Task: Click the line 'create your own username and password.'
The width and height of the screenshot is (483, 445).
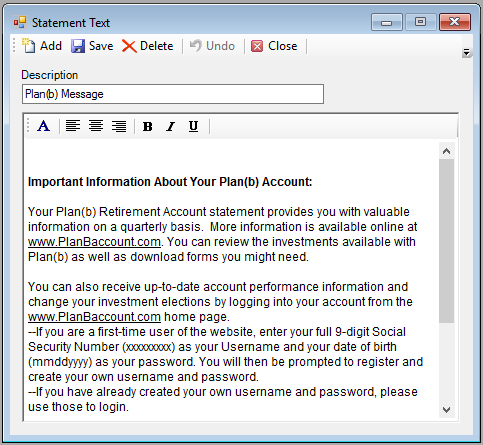Action: tap(143, 377)
